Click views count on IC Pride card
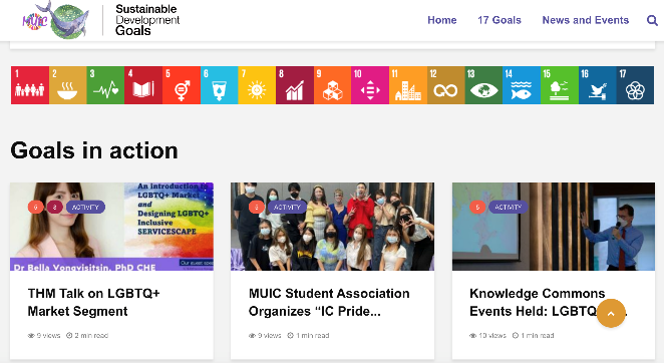Viewport: 664px width, 363px height. [x=265, y=335]
